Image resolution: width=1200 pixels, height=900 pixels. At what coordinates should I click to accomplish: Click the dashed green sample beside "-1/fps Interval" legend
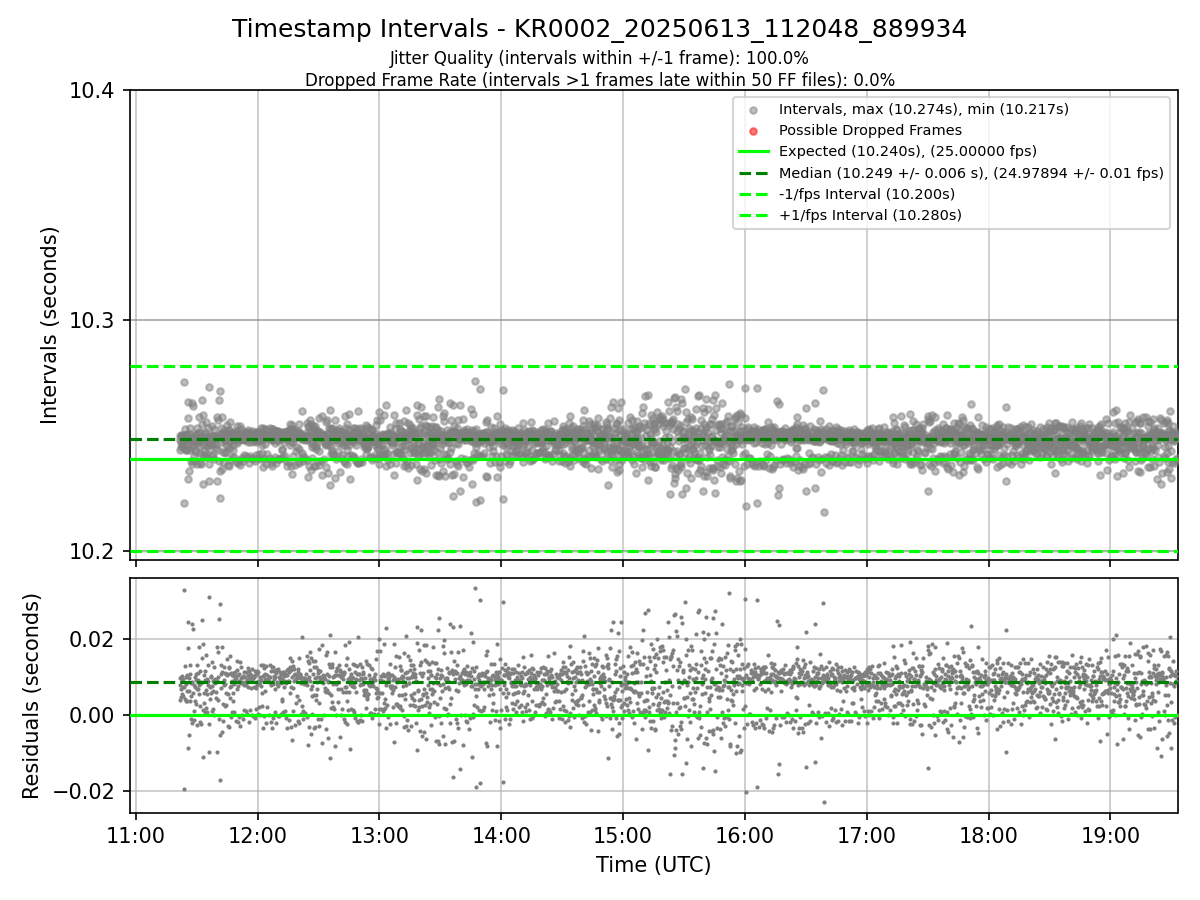(x=754, y=194)
